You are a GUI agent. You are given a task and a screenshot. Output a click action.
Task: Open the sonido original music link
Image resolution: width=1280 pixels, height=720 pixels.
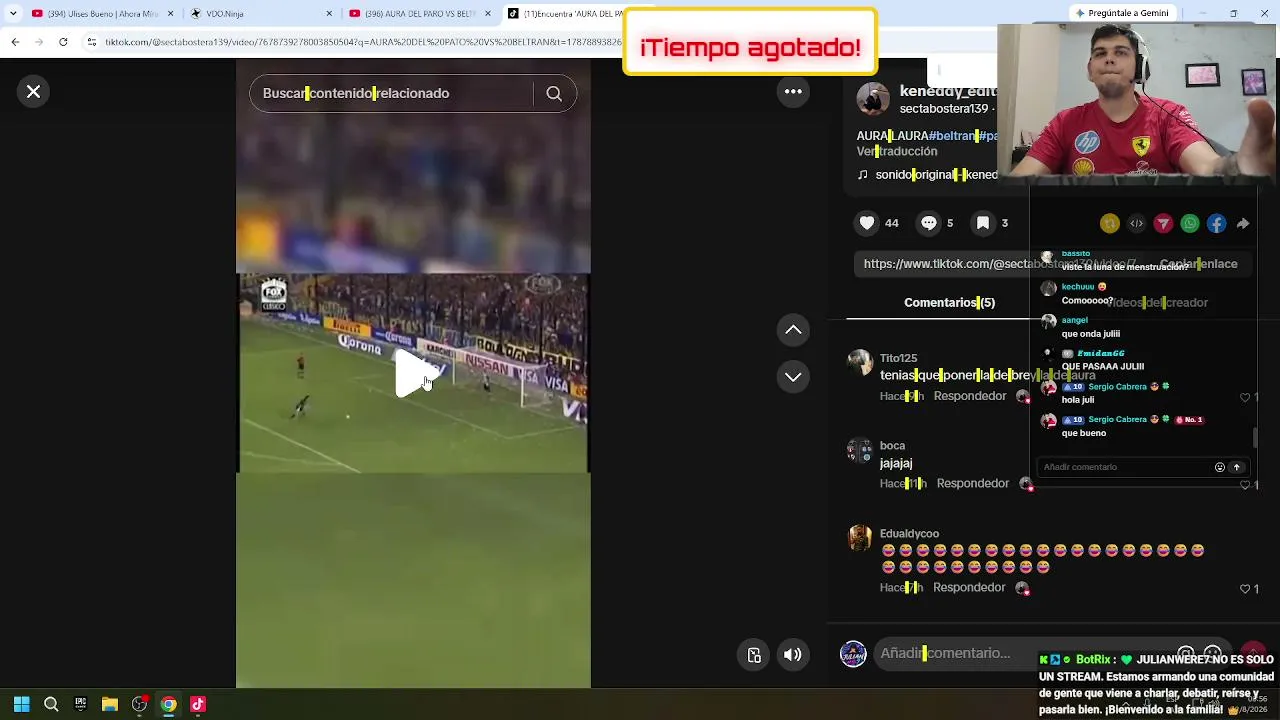click(936, 175)
